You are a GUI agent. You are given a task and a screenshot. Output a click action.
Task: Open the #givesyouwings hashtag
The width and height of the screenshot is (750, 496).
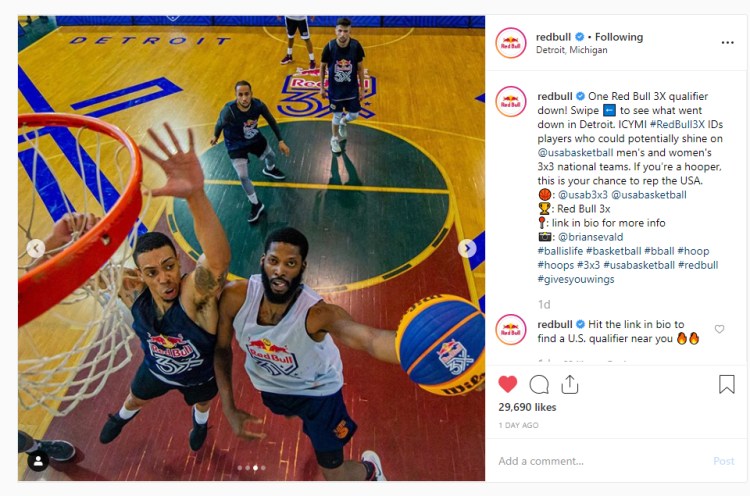click(x=575, y=279)
